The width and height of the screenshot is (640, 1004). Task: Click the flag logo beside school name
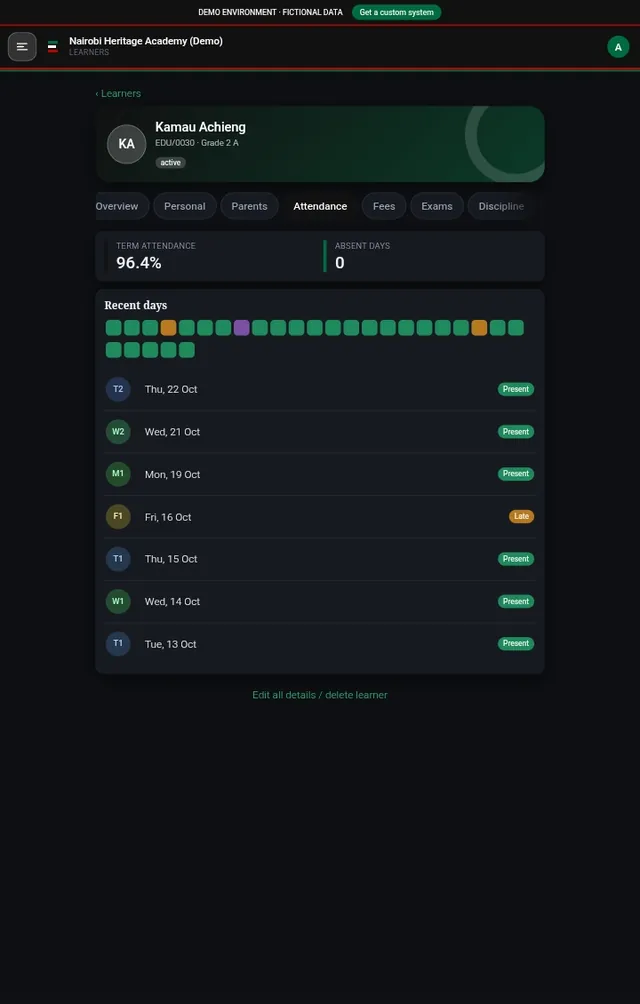pyautogui.click(x=52, y=47)
